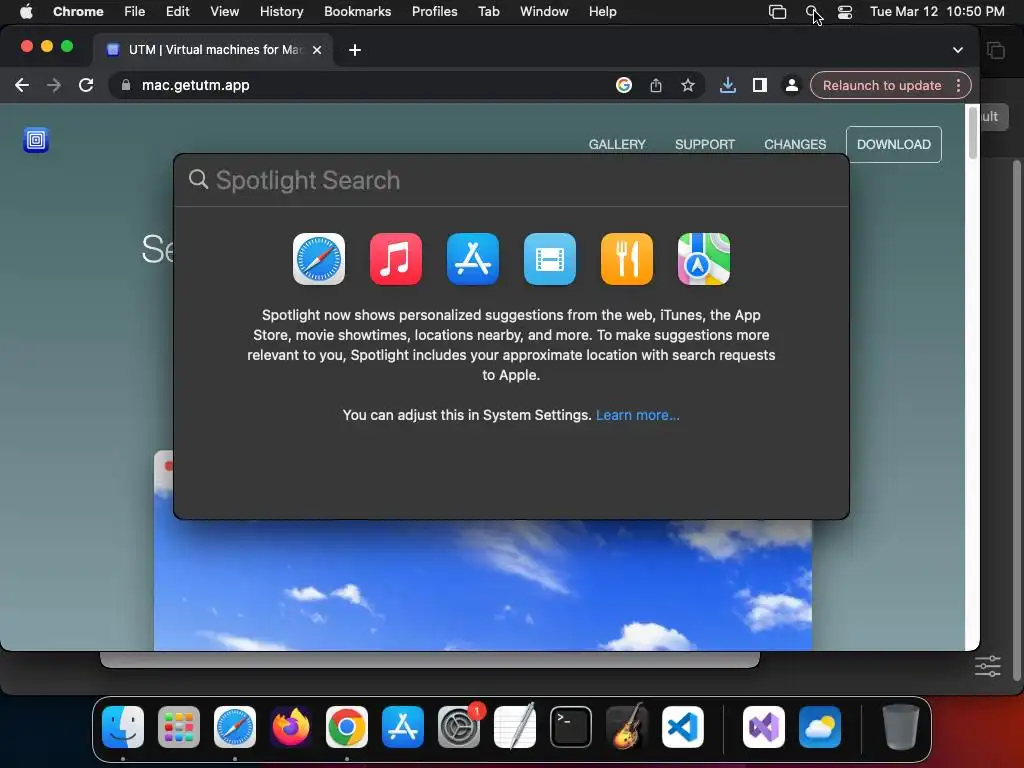Open Weather app icon in the Dock
This screenshot has width=1024, height=768.
coord(820,727)
